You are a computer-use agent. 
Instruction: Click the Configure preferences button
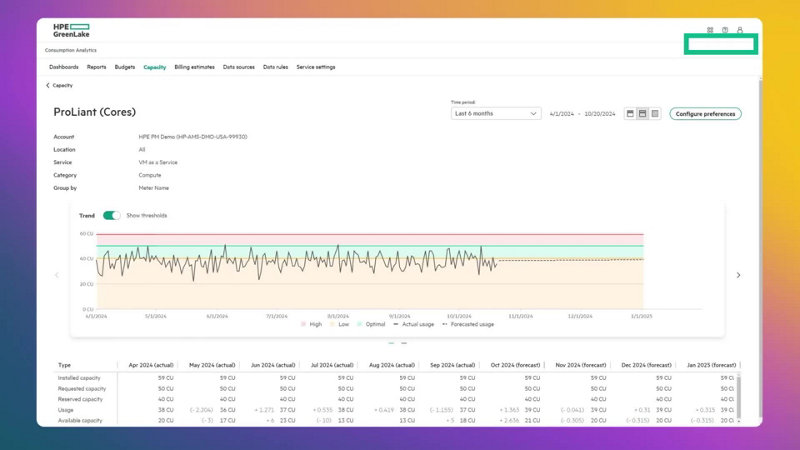coord(705,114)
